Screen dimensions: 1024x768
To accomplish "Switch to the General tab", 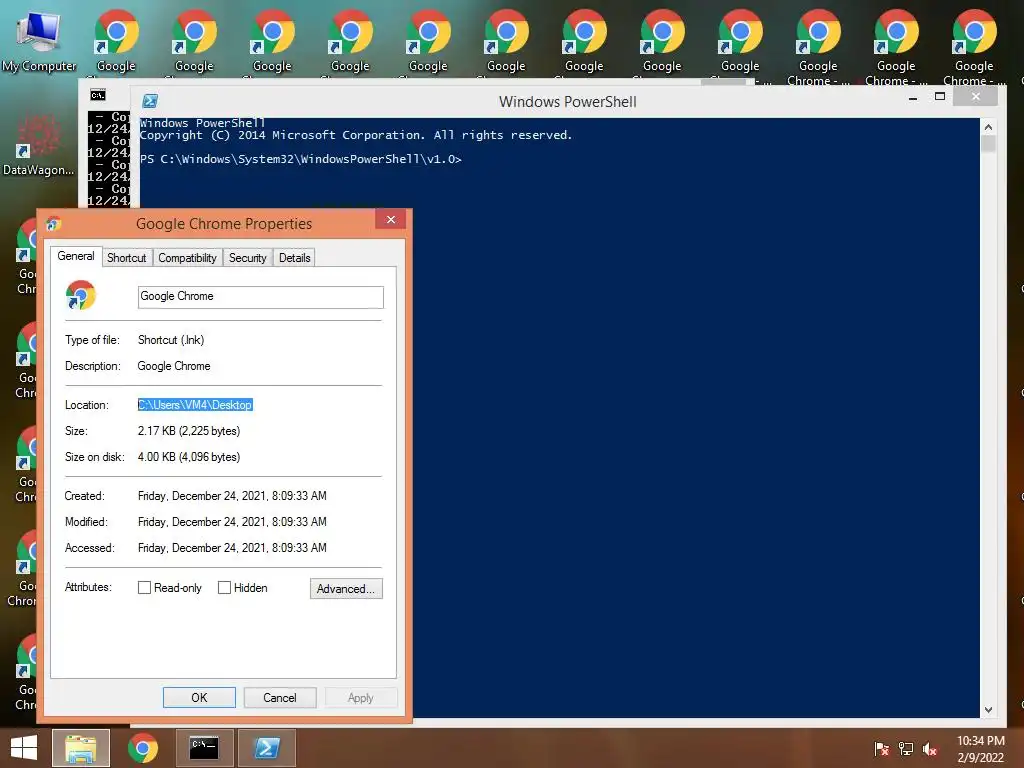I will [x=76, y=256].
